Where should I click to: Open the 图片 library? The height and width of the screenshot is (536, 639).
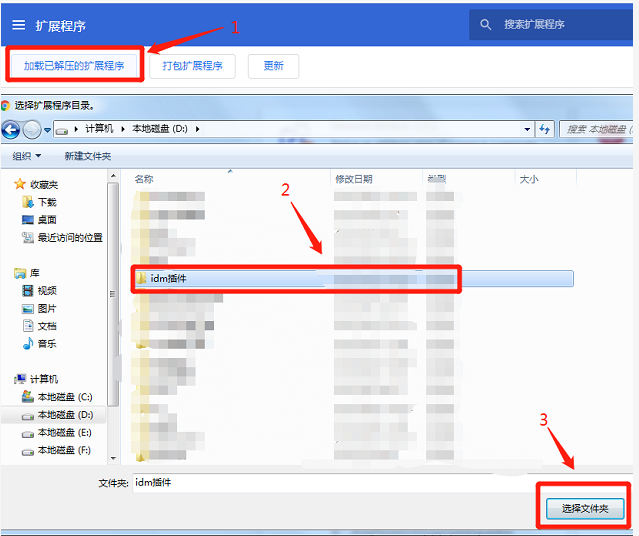pos(47,309)
